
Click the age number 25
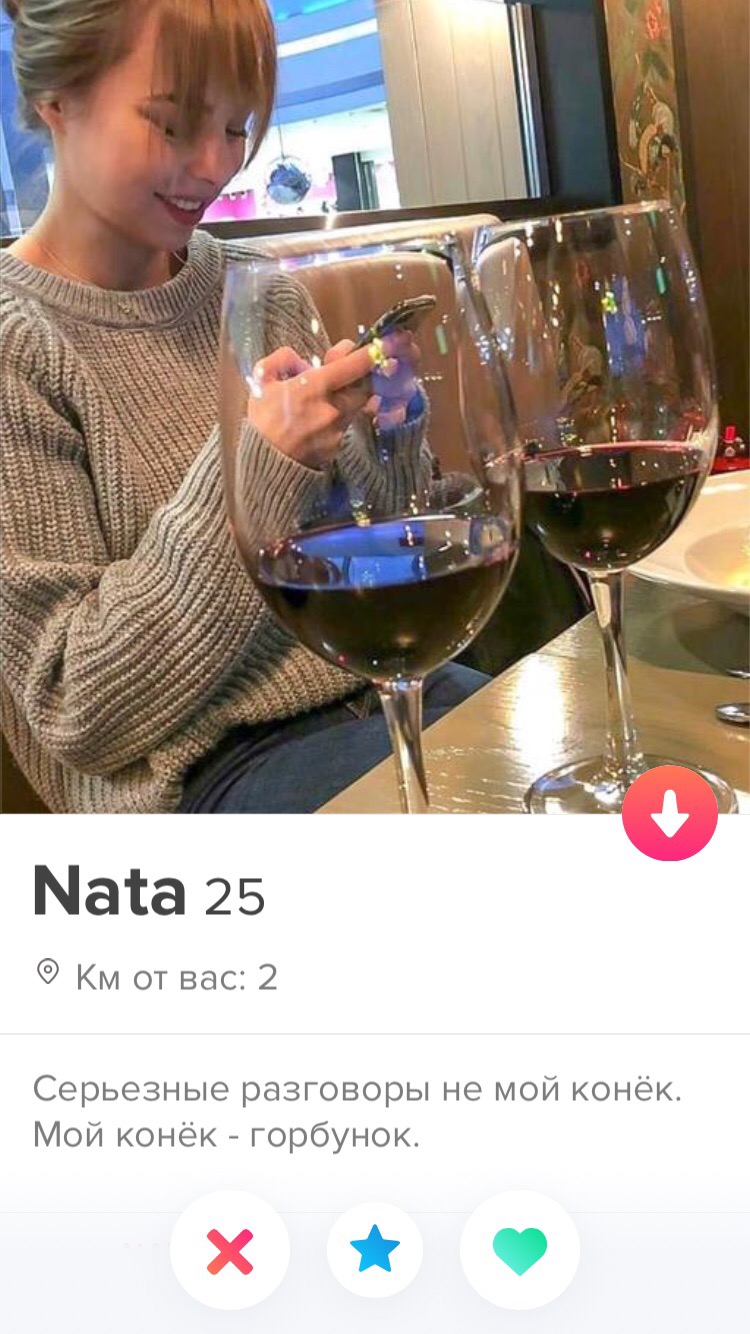[235, 897]
